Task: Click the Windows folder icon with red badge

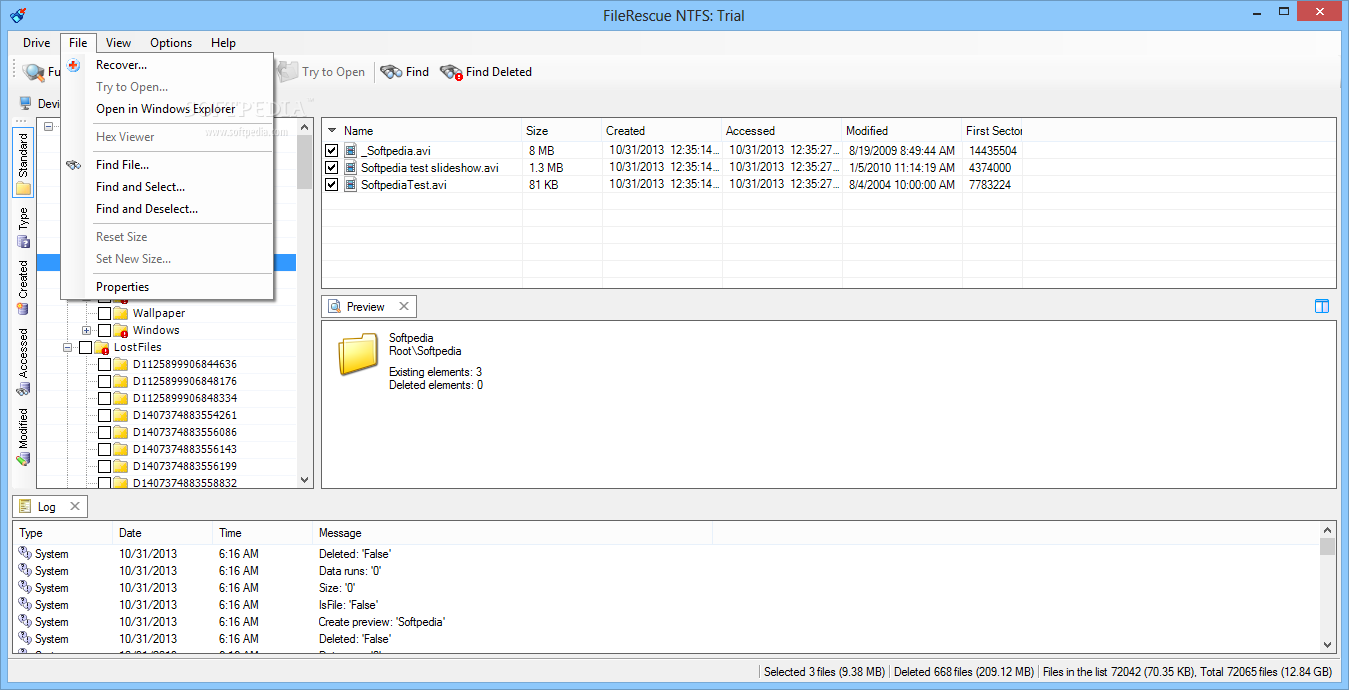Action: (121, 330)
